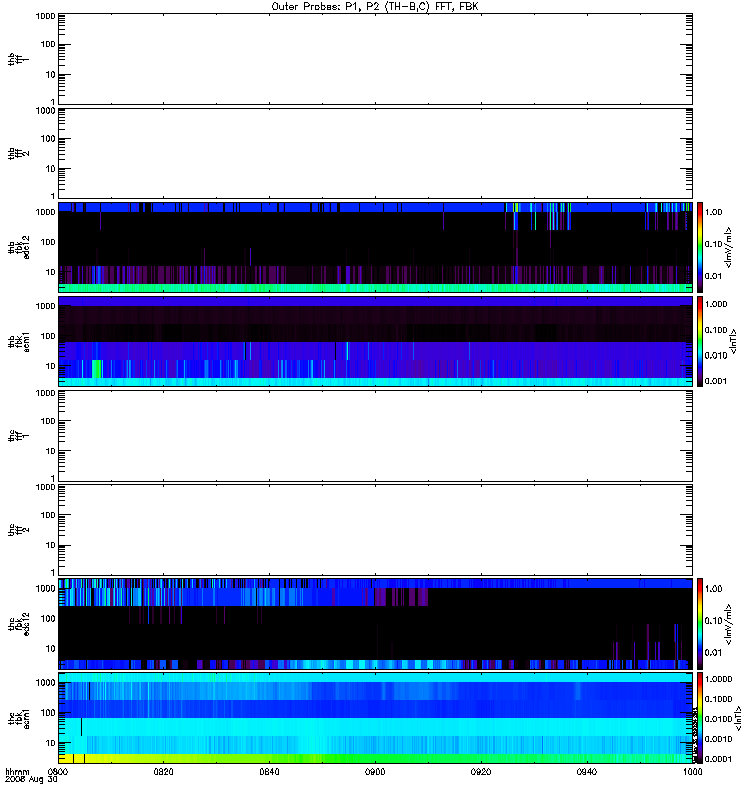Click the 'thc fbk scm1' y-axis label
Screen dimensions: 750x800
[19, 718]
